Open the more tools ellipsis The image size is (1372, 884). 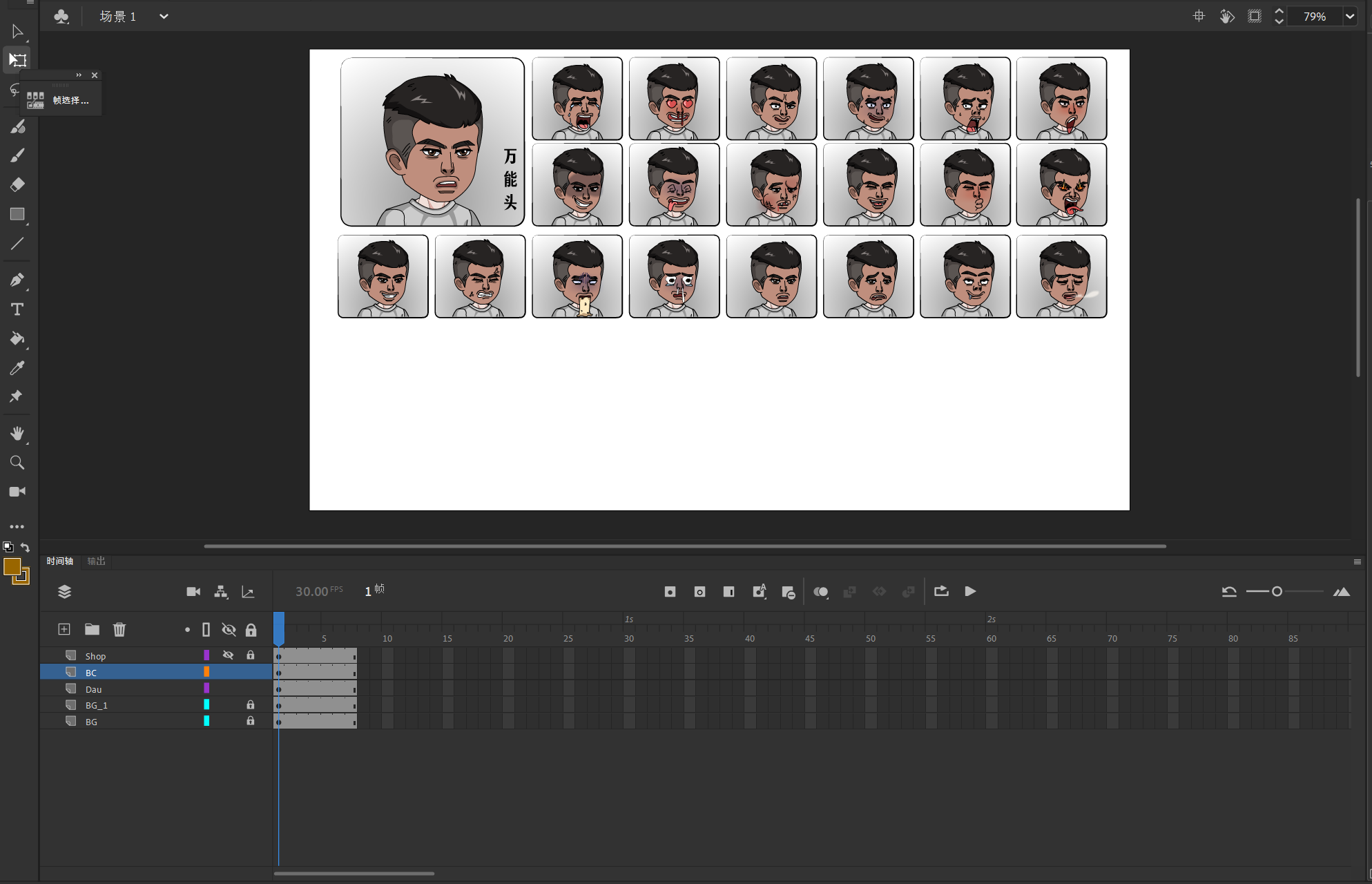[17, 526]
